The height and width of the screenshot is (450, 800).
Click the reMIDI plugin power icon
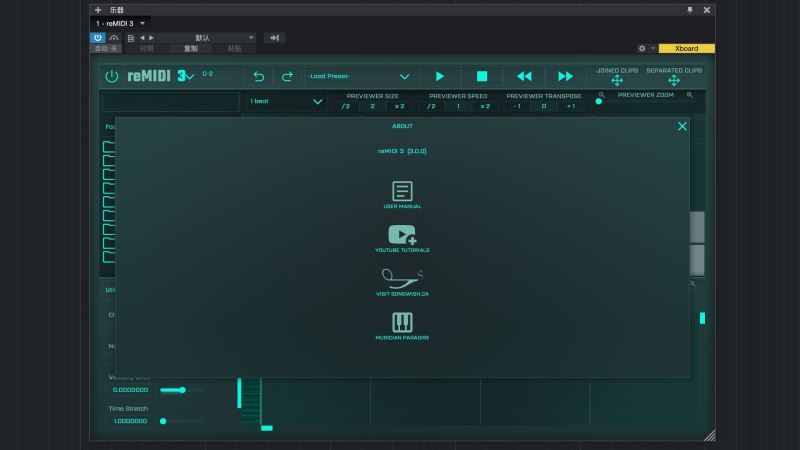tap(112, 76)
